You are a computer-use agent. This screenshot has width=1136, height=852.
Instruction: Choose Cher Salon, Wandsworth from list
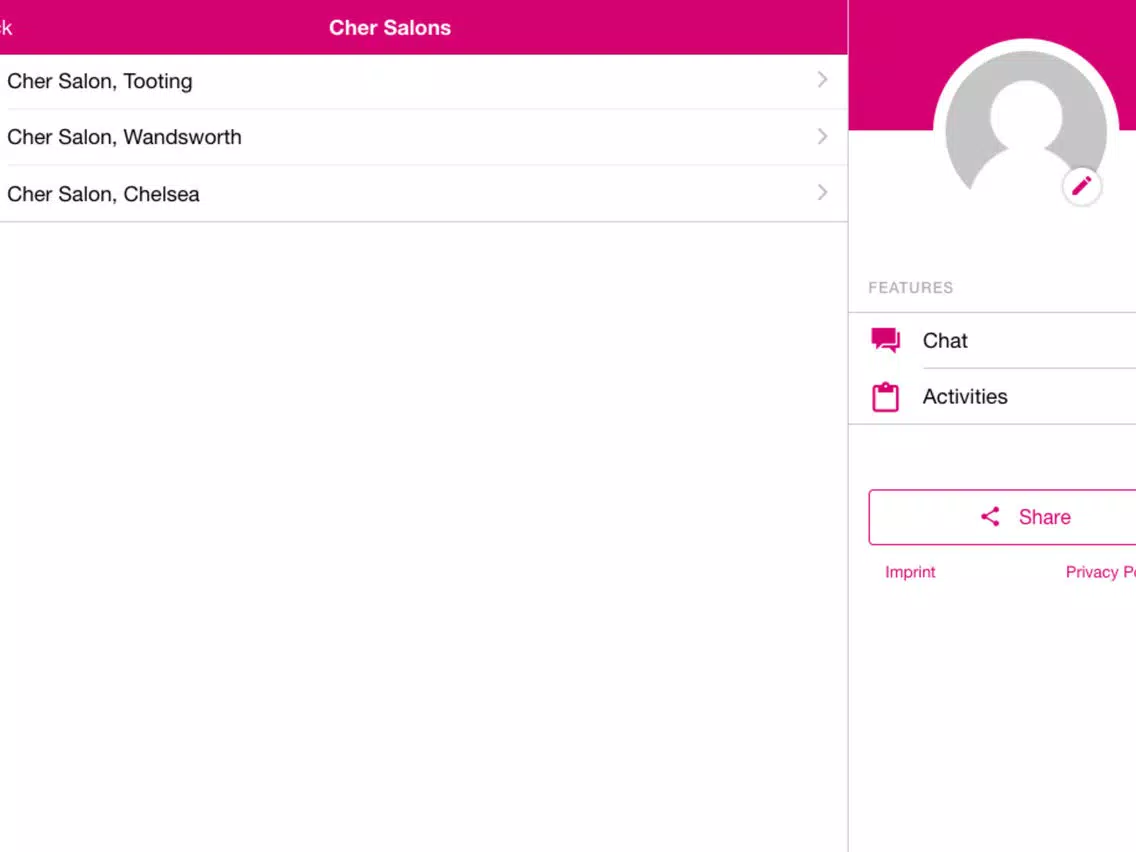125,137
